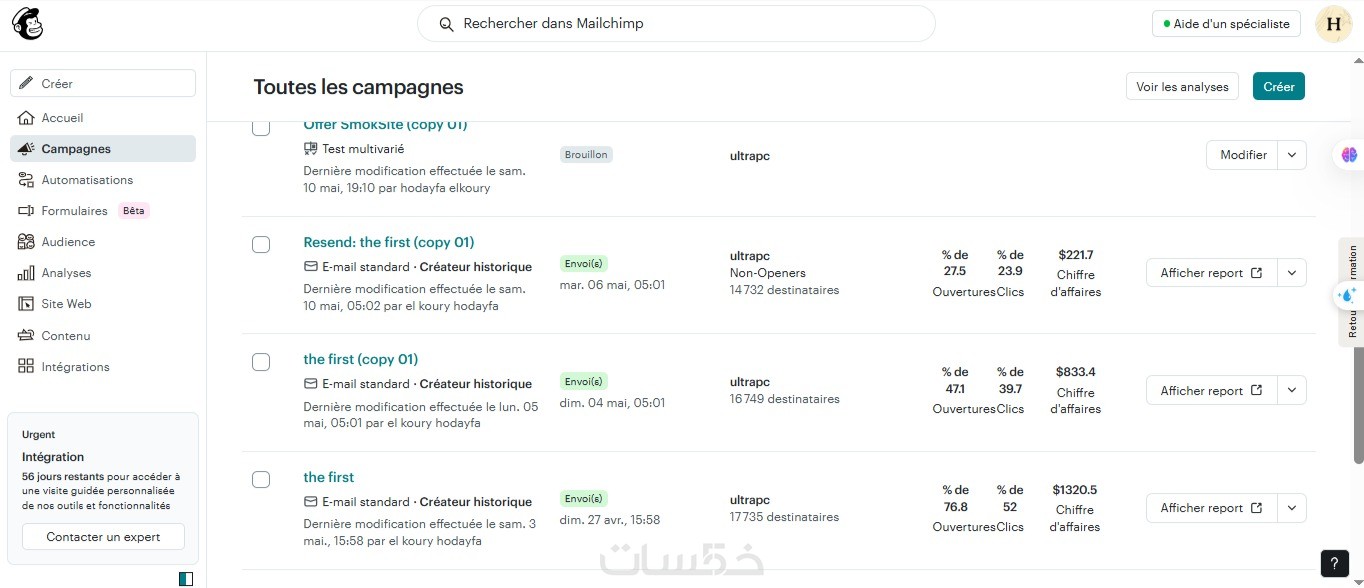Select the checkbox for the first (copy 01)
1364x588 pixels.
[x=261, y=362]
